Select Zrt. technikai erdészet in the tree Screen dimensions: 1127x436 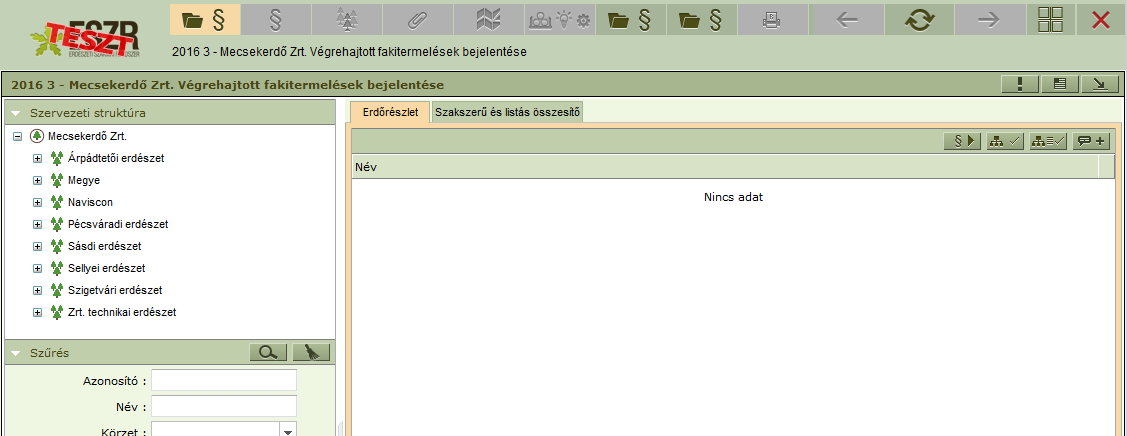122,312
